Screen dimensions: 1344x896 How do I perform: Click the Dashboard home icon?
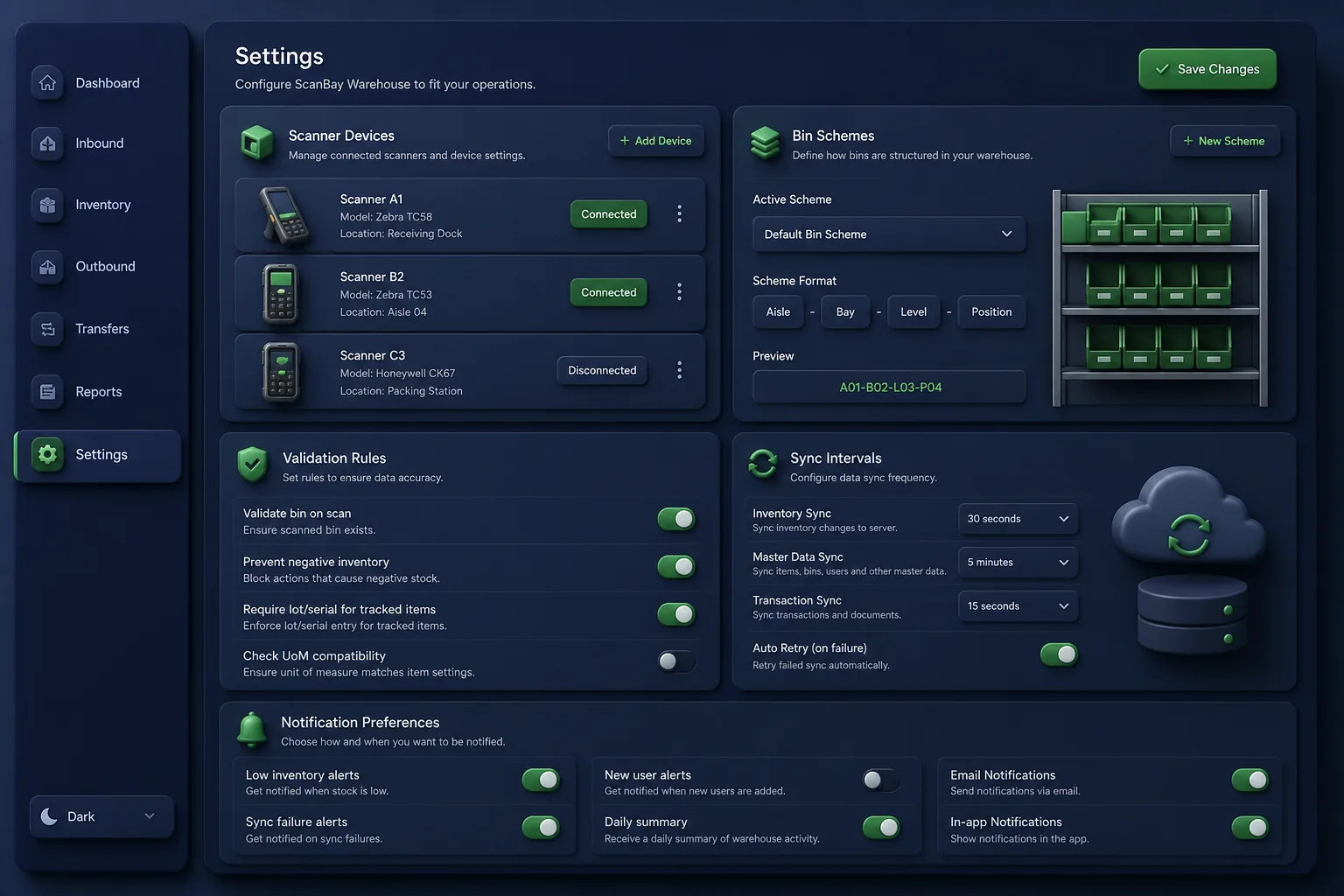[x=47, y=82]
